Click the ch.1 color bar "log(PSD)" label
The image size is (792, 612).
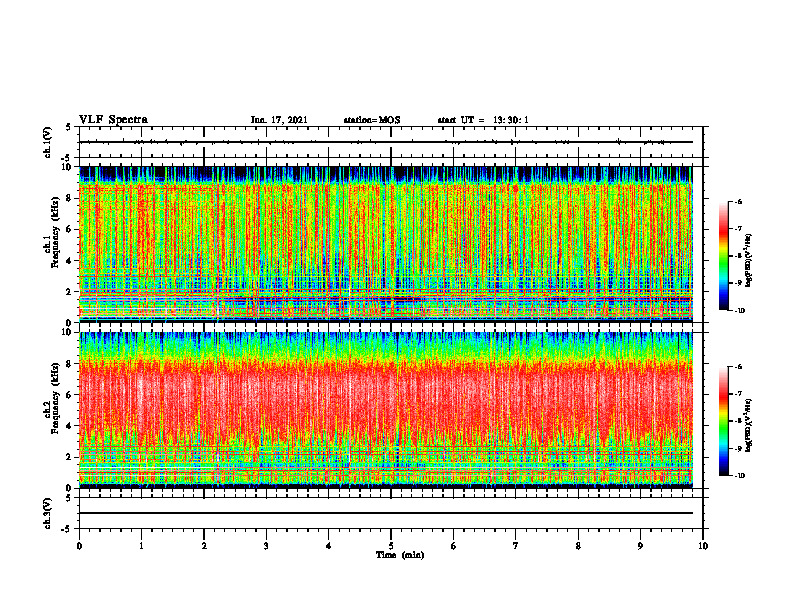[749, 261]
